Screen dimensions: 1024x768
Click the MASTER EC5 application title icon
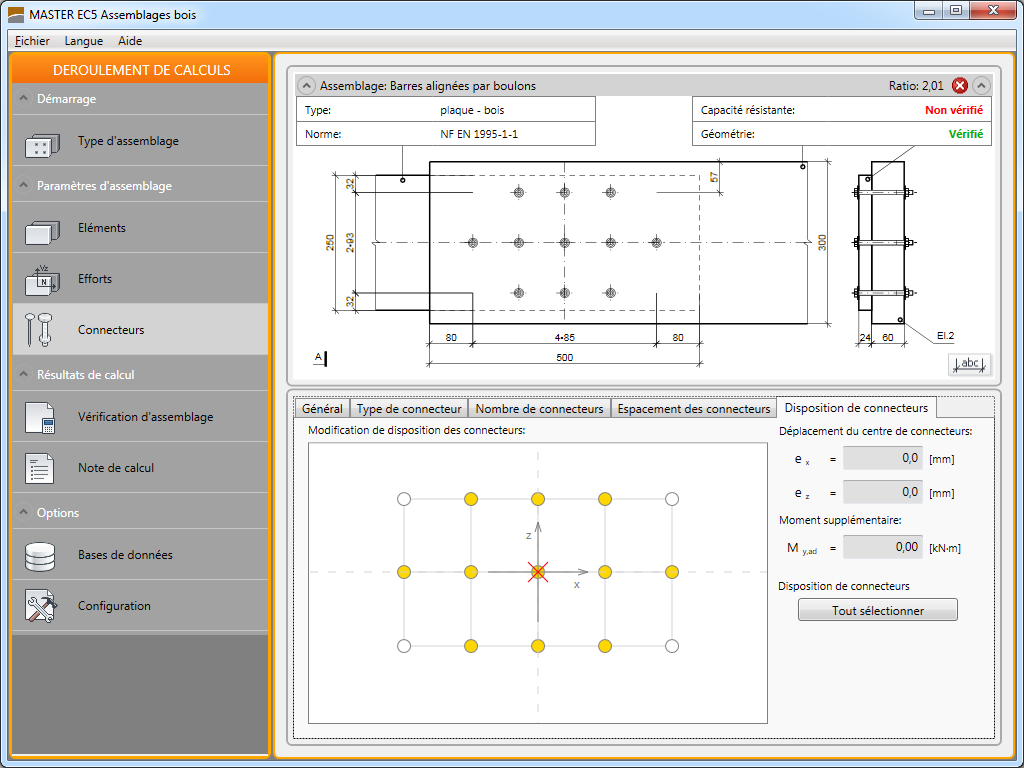coord(16,14)
